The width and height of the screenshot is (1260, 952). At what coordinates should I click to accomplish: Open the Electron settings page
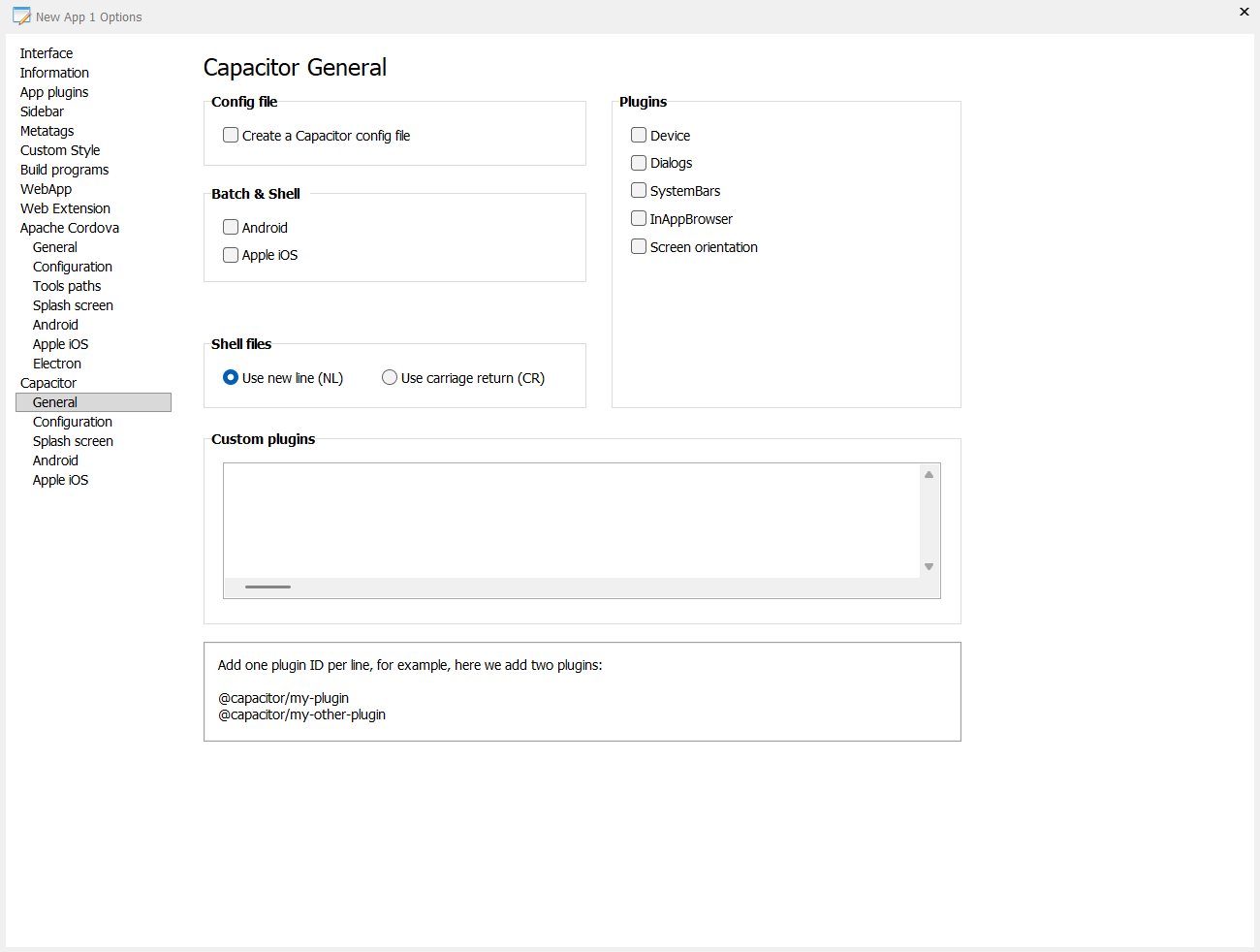point(57,364)
